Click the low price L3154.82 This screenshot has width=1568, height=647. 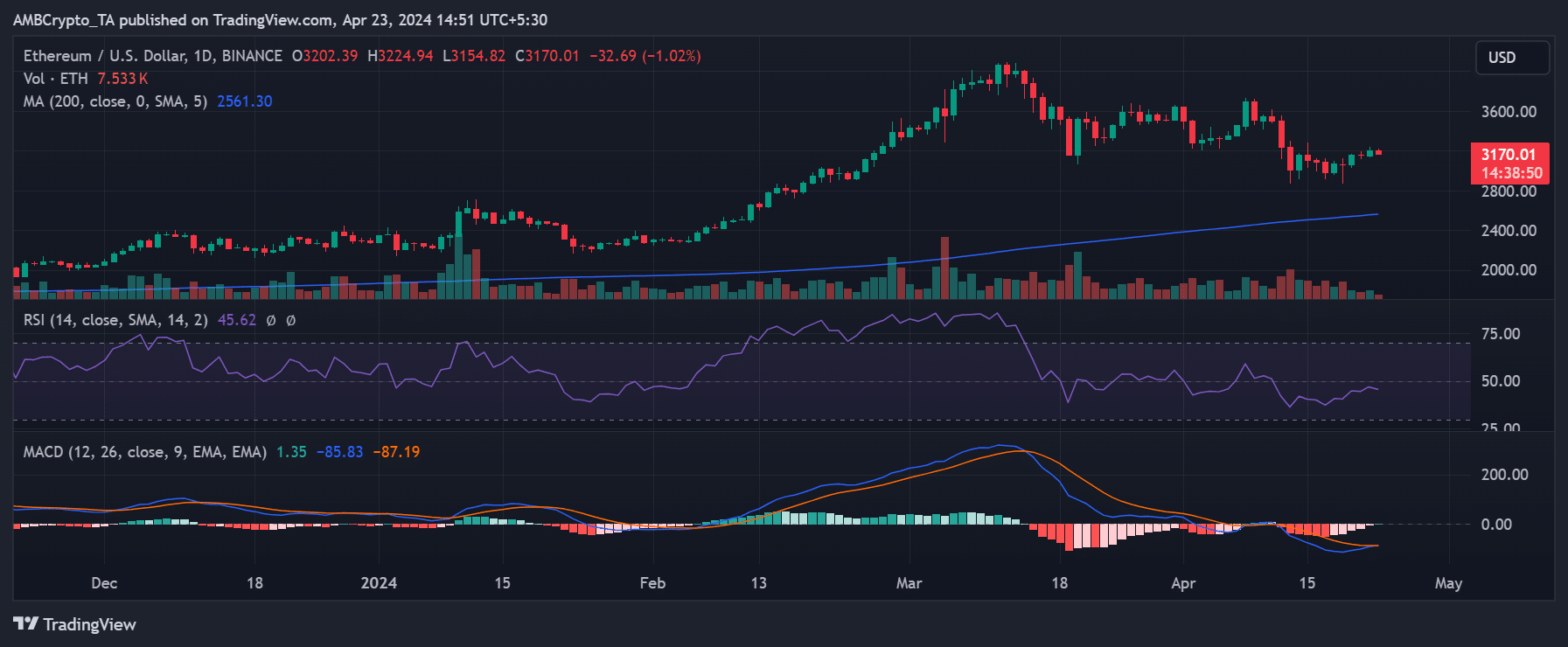coord(474,56)
